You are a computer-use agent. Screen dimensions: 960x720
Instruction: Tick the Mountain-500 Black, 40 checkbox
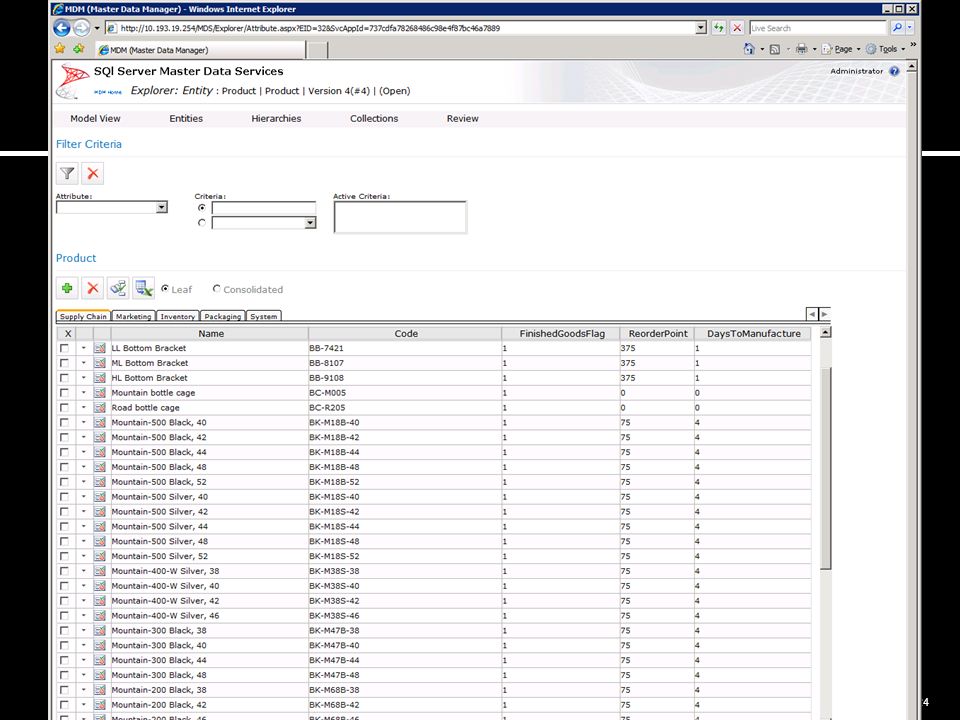pyautogui.click(x=64, y=422)
